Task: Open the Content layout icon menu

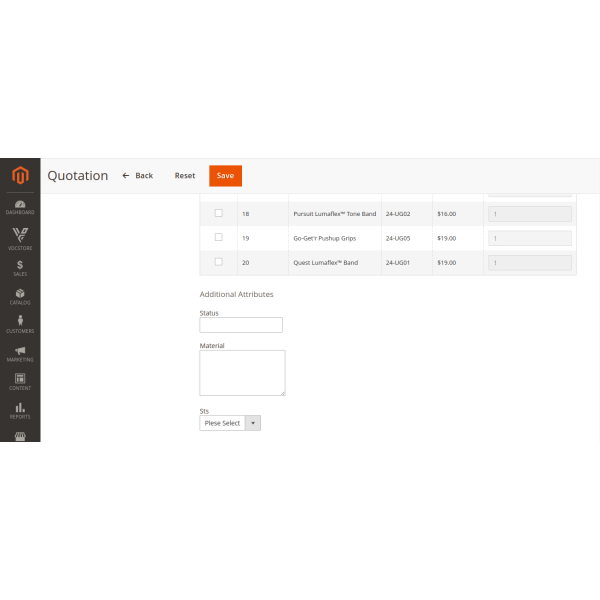Action: (x=20, y=381)
